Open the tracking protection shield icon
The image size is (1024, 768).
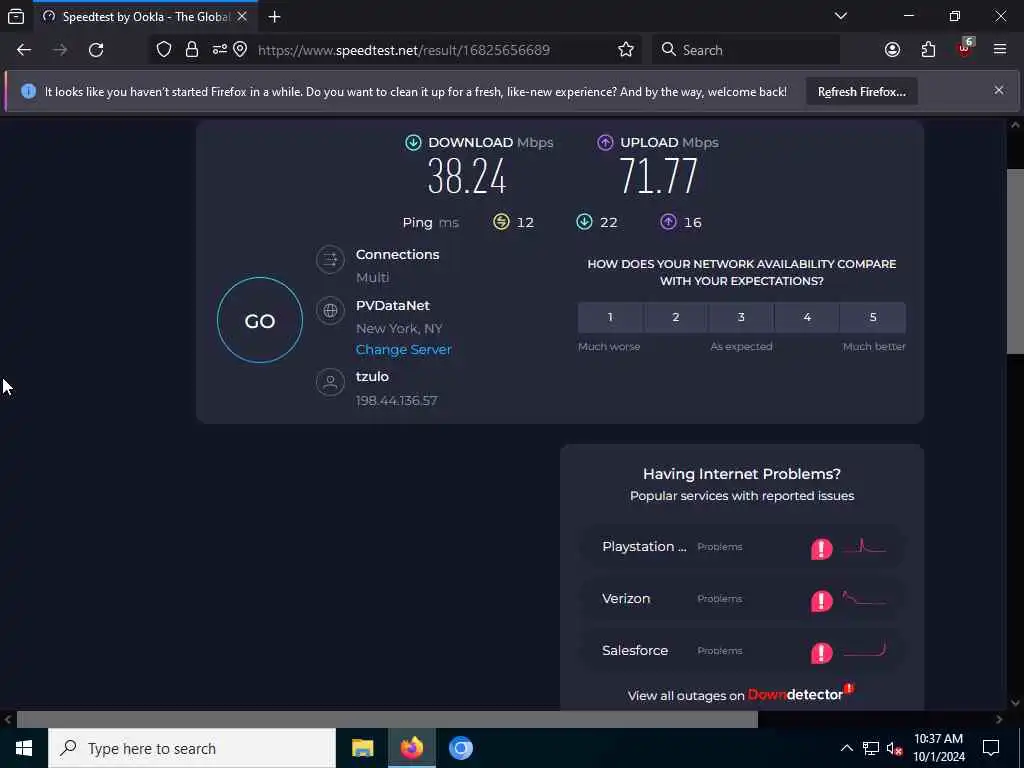pyautogui.click(x=164, y=50)
